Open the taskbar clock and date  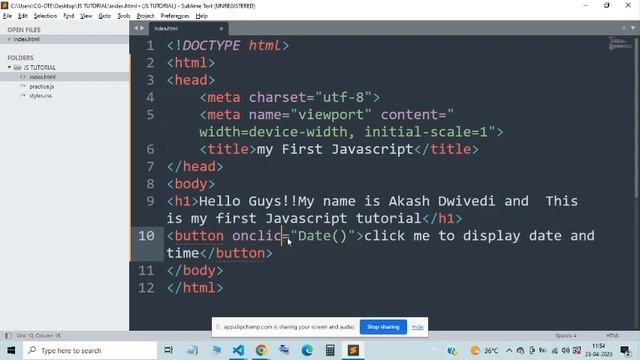pyautogui.click(x=598, y=351)
